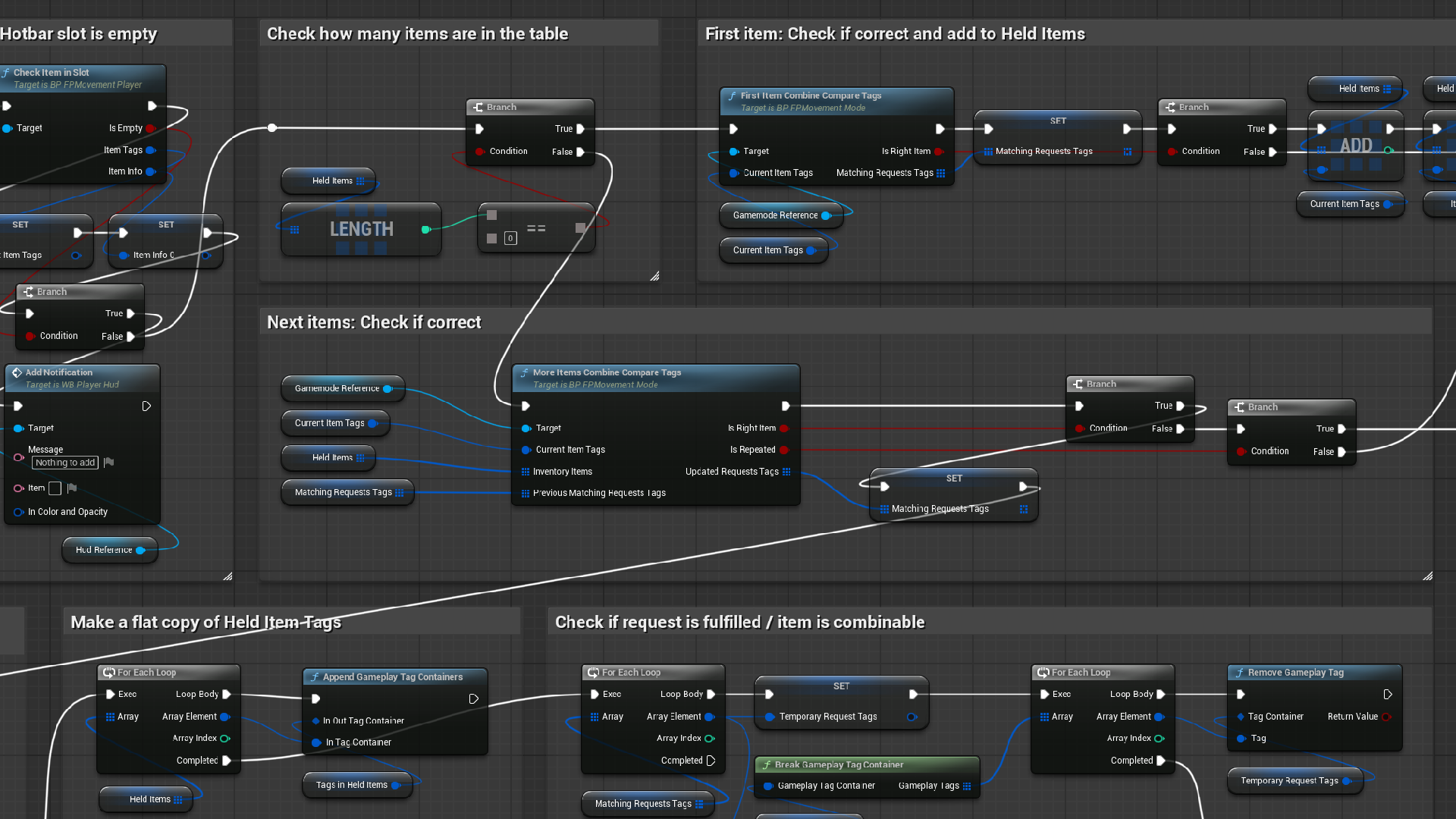1456x819 pixels.
Task: Click the For Each Loop icon above Held Items node
Action: click(x=109, y=672)
